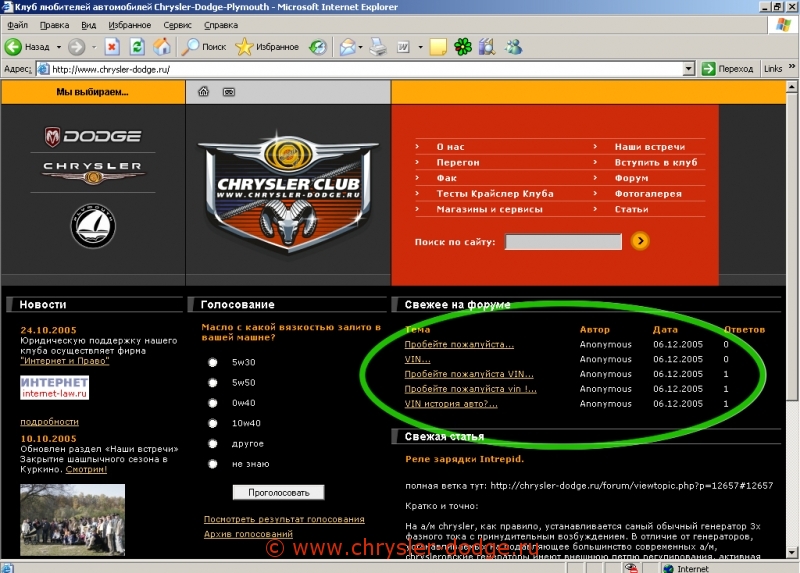Click the vertical scrollbar down arrow
Viewport: 800px width, 573px height.
click(x=792, y=553)
